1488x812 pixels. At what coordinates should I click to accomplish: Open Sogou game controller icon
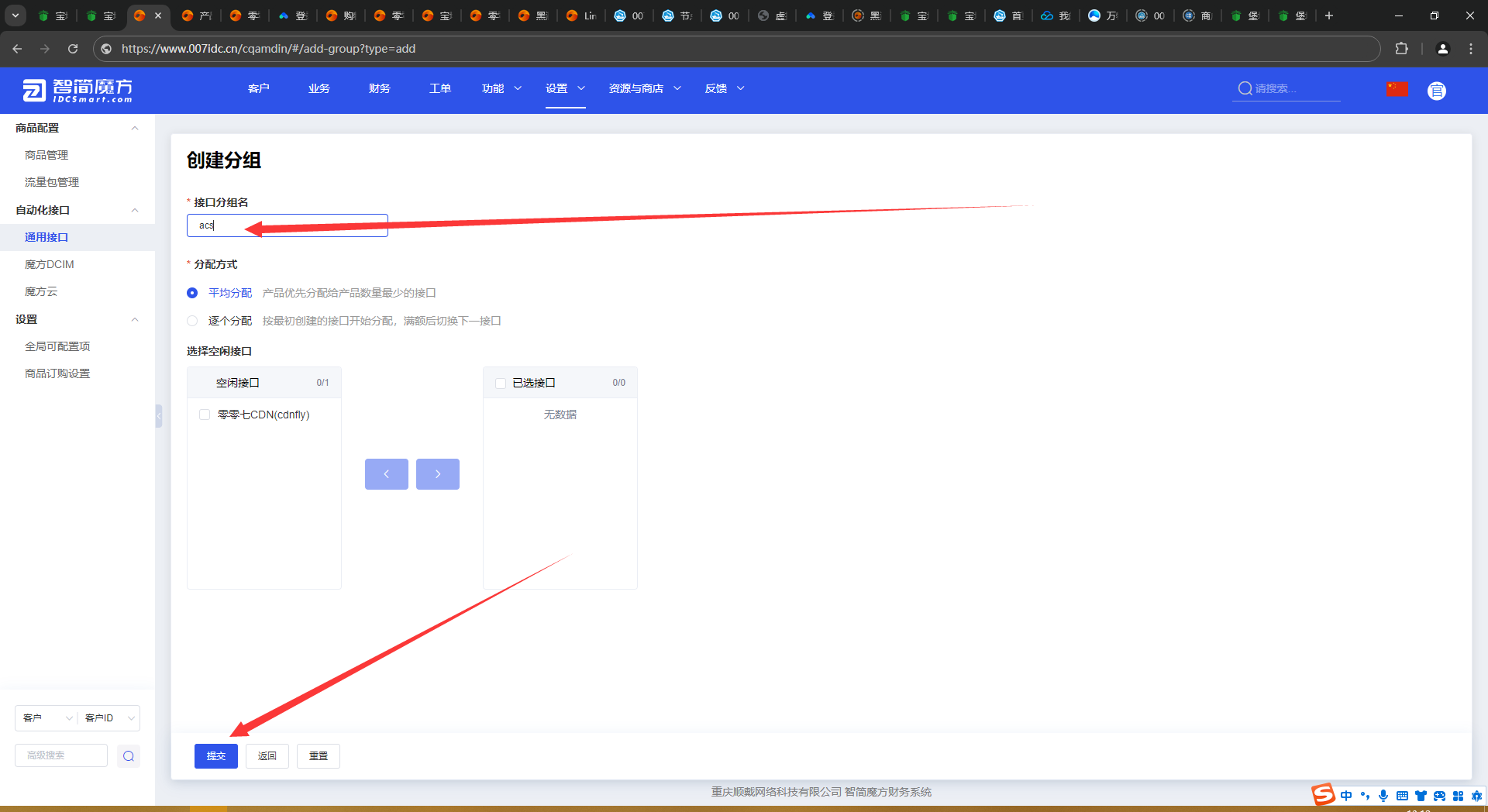tap(1439, 796)
